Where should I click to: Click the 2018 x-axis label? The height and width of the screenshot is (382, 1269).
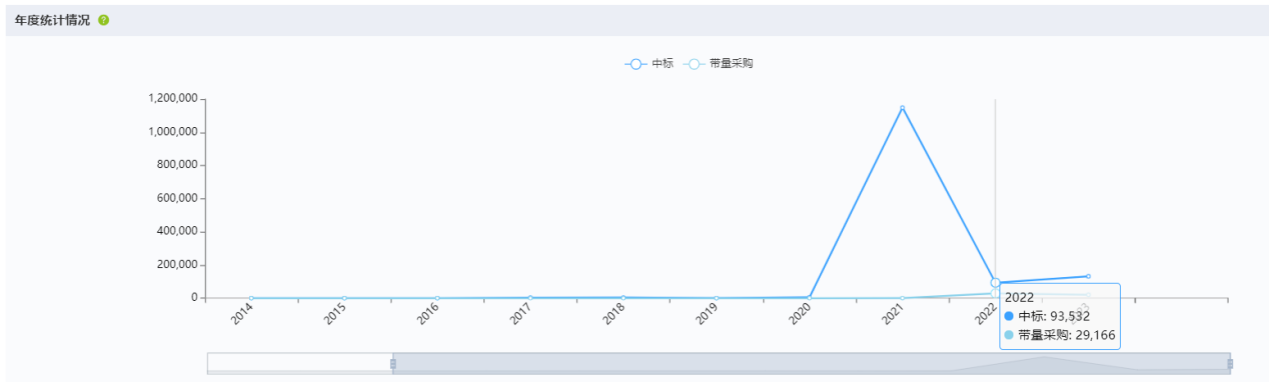coord(614,315)
